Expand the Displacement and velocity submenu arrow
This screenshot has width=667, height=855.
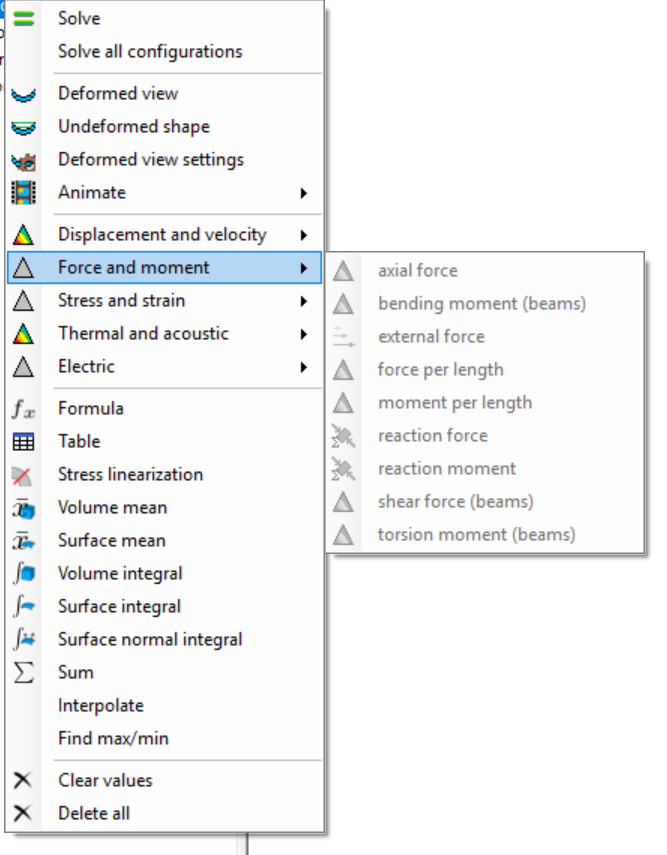click(x=303, y=235)
